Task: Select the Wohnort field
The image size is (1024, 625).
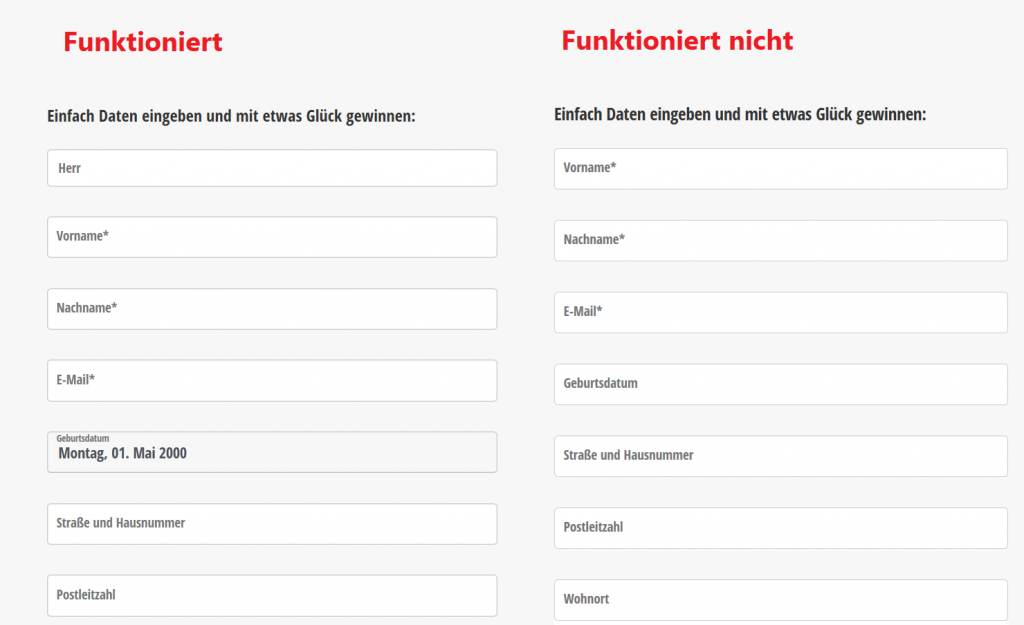Action: pyautogui.click(x=780, y=600)
